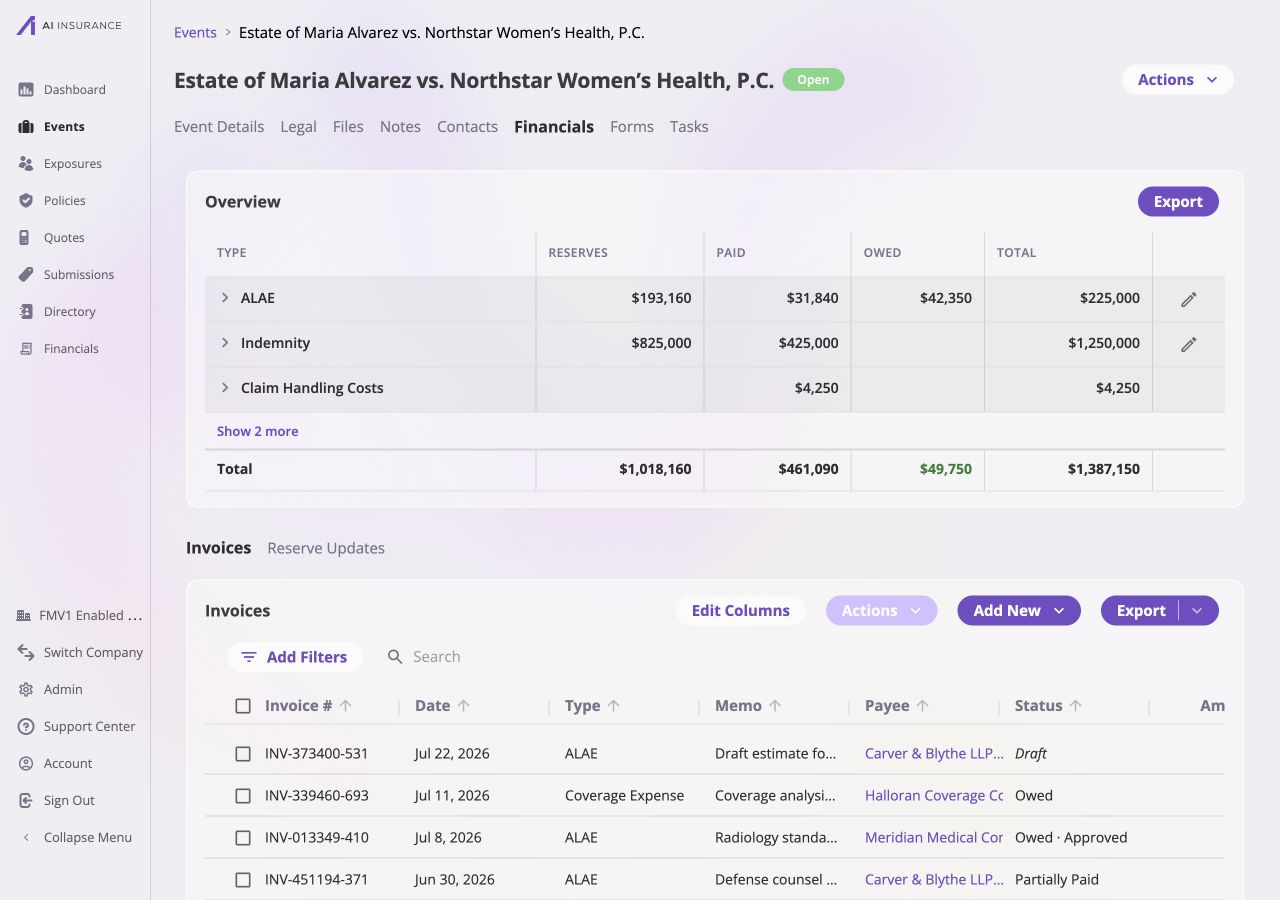1280x900 pixels.
Task: Expand the Indemnity overview row
Action: 225,343
